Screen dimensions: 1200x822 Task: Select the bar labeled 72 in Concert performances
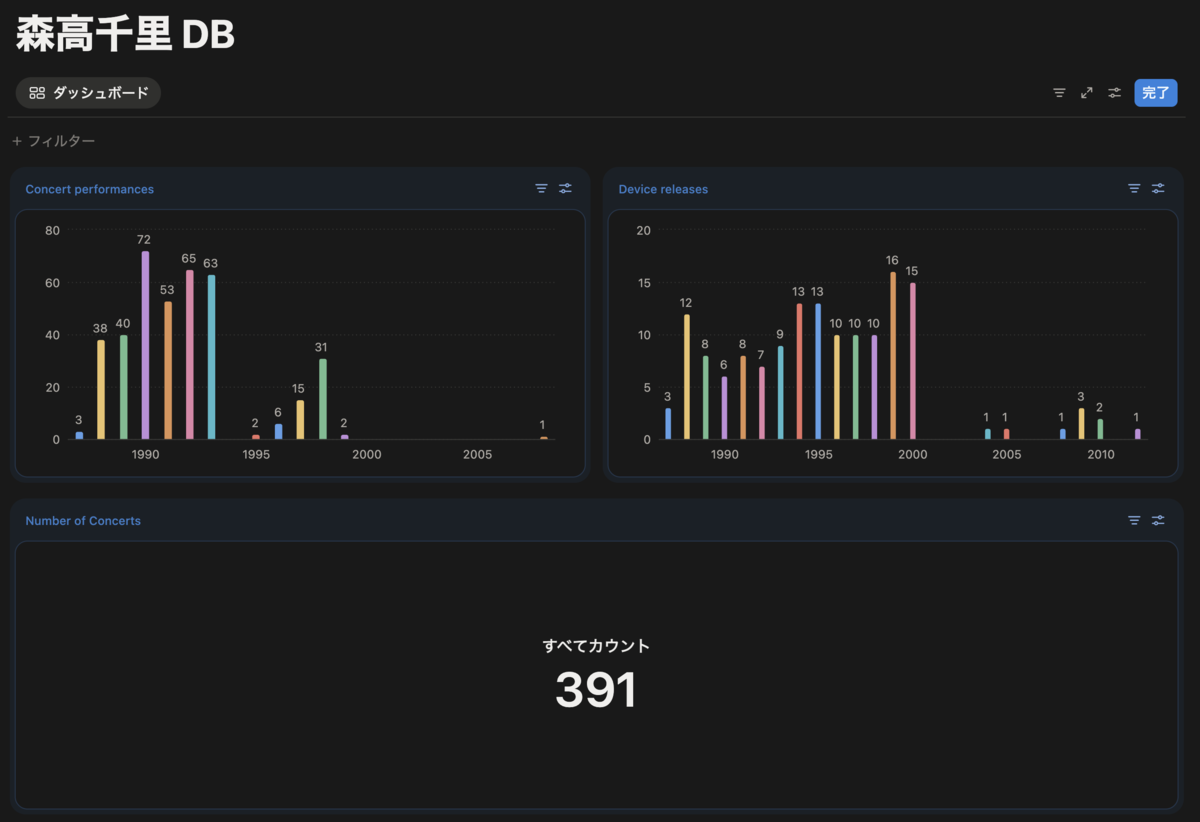(x=145, y=345)
